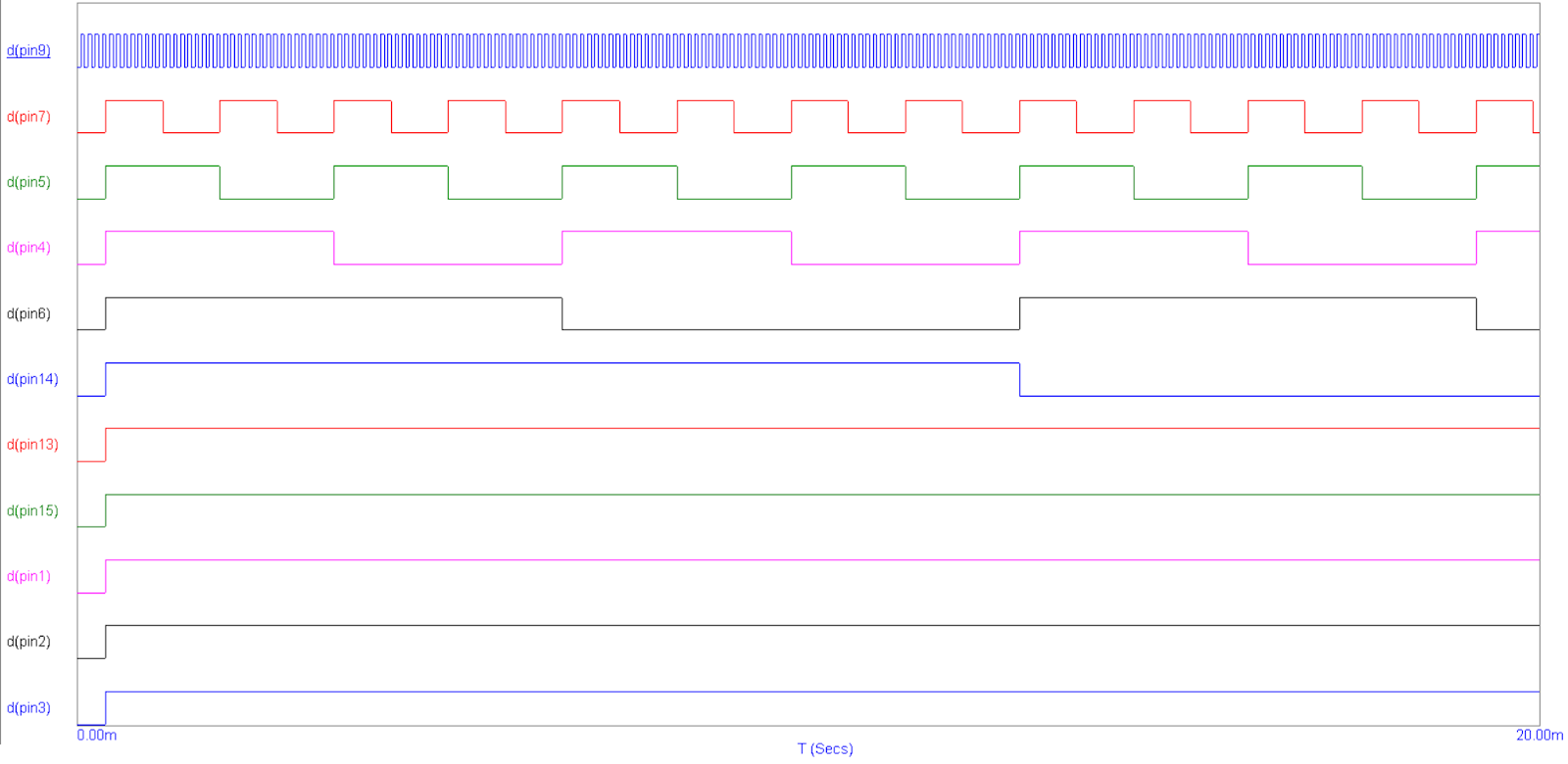Click the d(pin15) signal label

32,510
